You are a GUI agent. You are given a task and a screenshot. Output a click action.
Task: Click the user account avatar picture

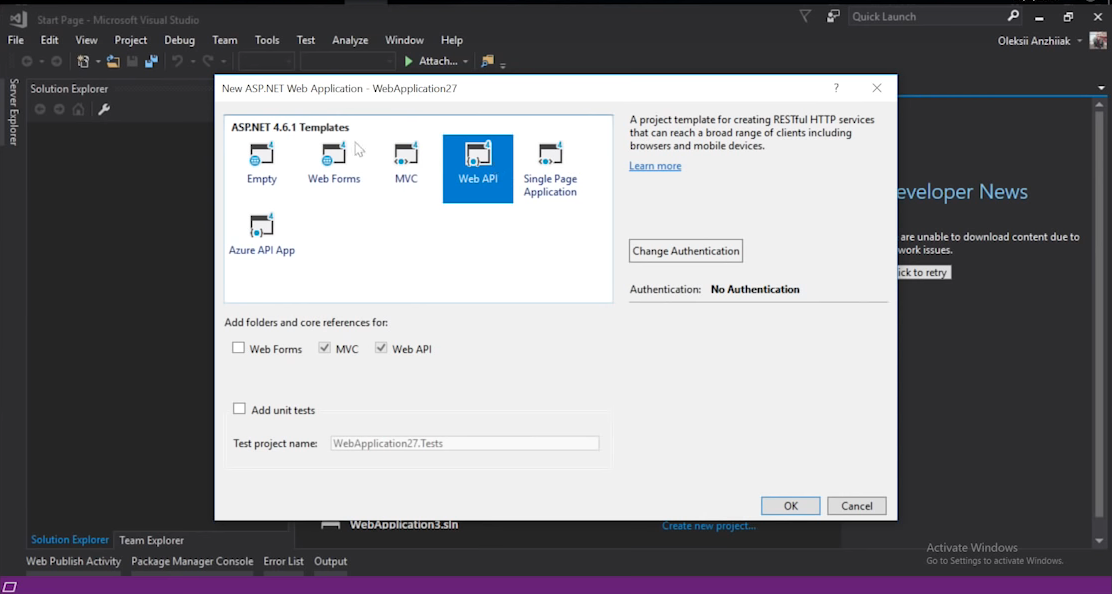click(1098, 40)
